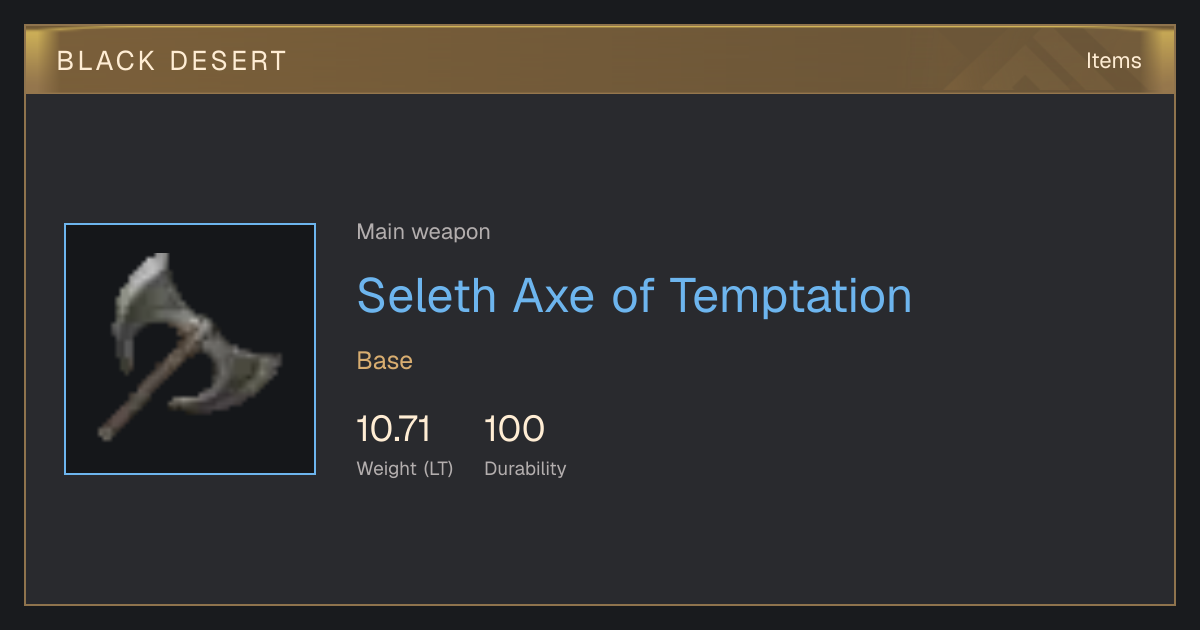Click the upper axe blade in icon
Viewport: 1200px width, 630px height.
coord(151,304)
